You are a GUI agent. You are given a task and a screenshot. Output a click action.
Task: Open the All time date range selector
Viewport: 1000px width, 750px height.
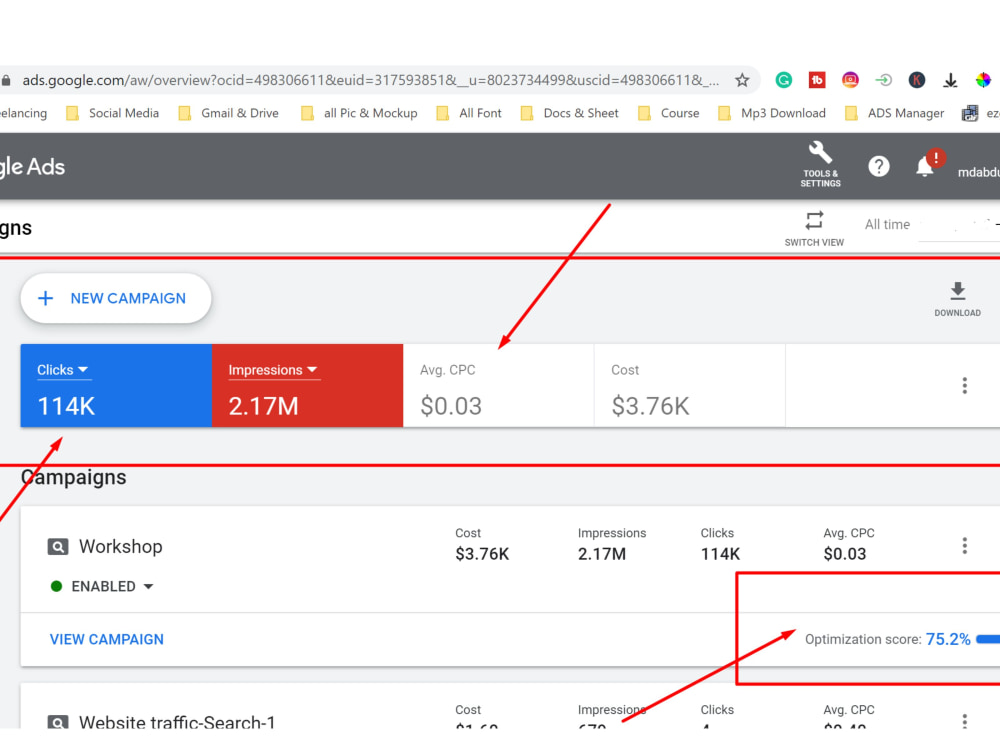click(x=931, y=224)
